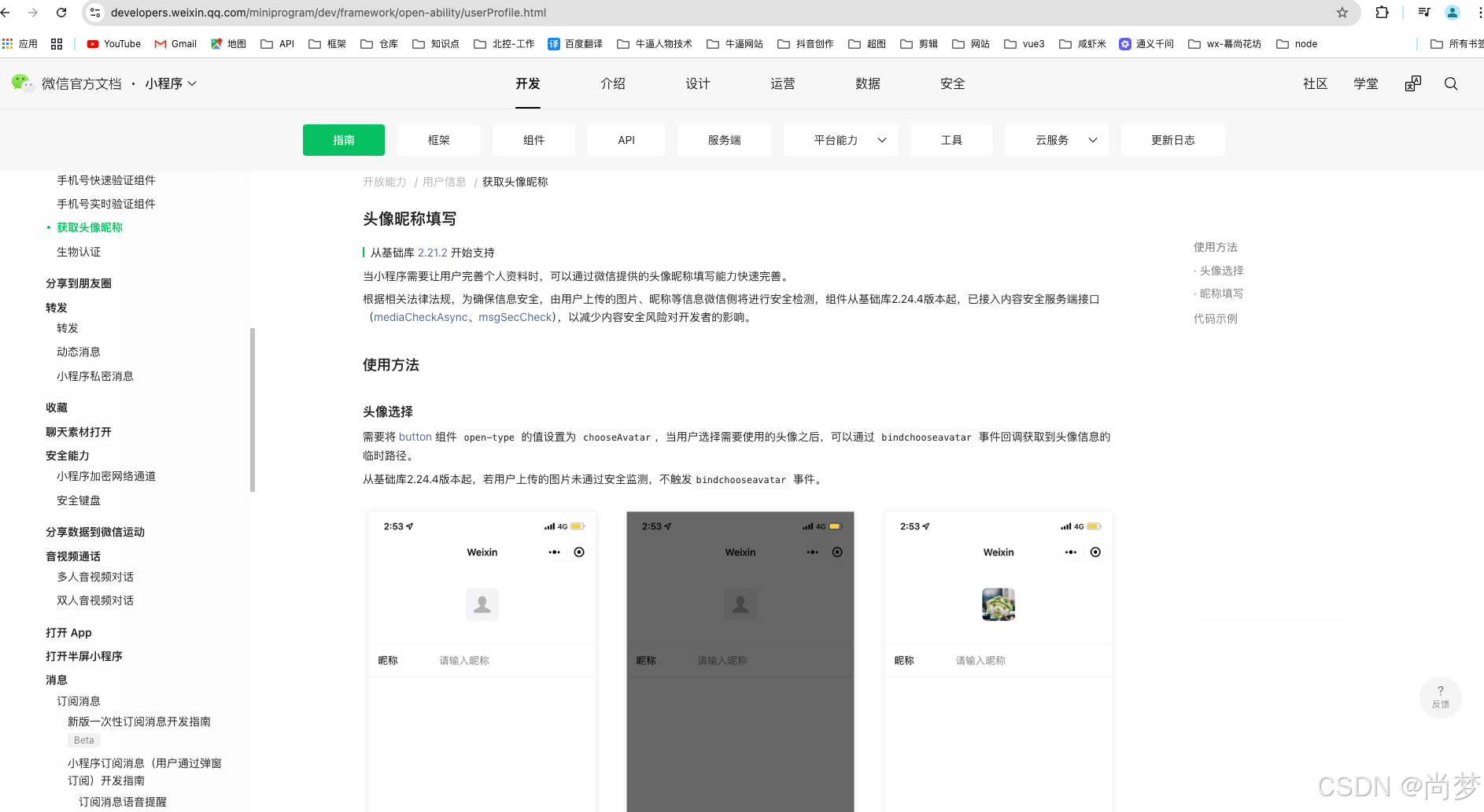This screenshot has width=1484, height=812.
Task: Open the 应用 apps shortcut
Action: (20, 44)
